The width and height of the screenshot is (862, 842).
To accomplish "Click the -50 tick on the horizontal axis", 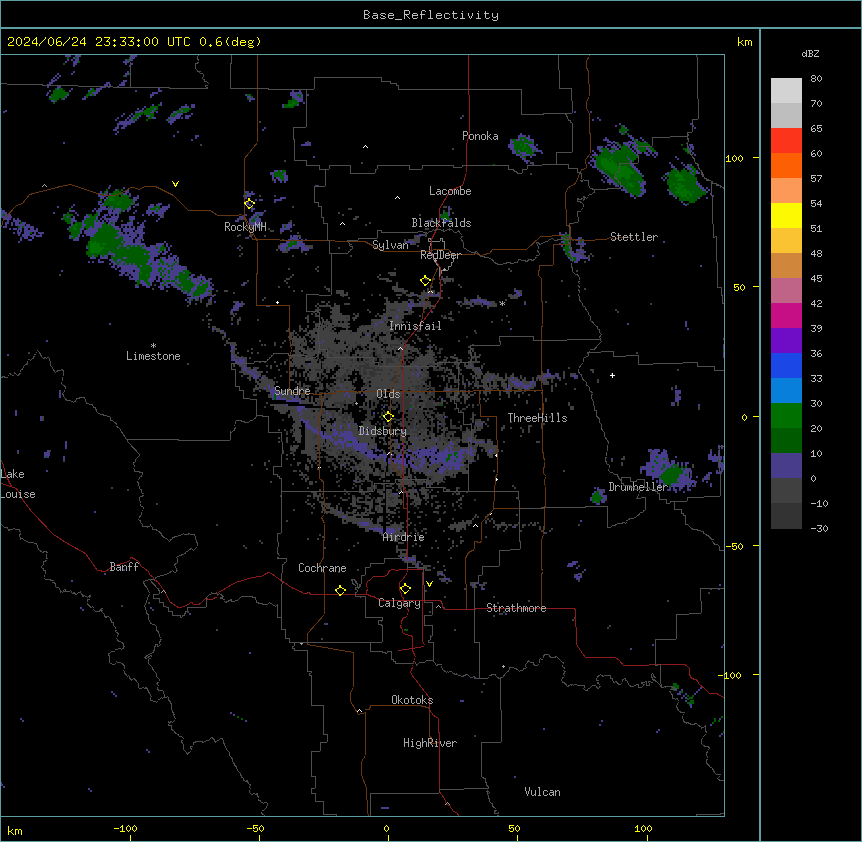I will tap(255, 828).
